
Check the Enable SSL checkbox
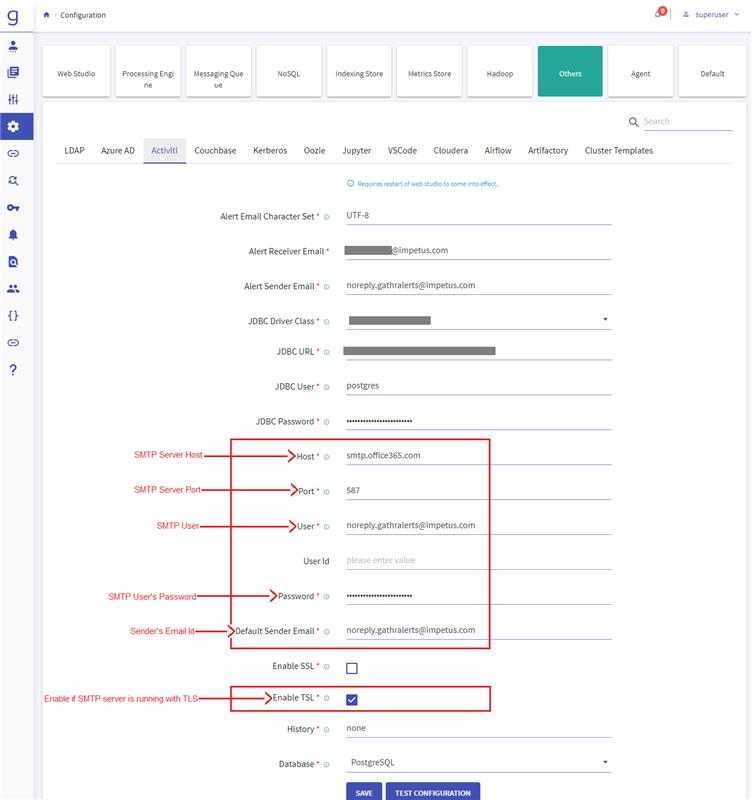coord(351,668)
